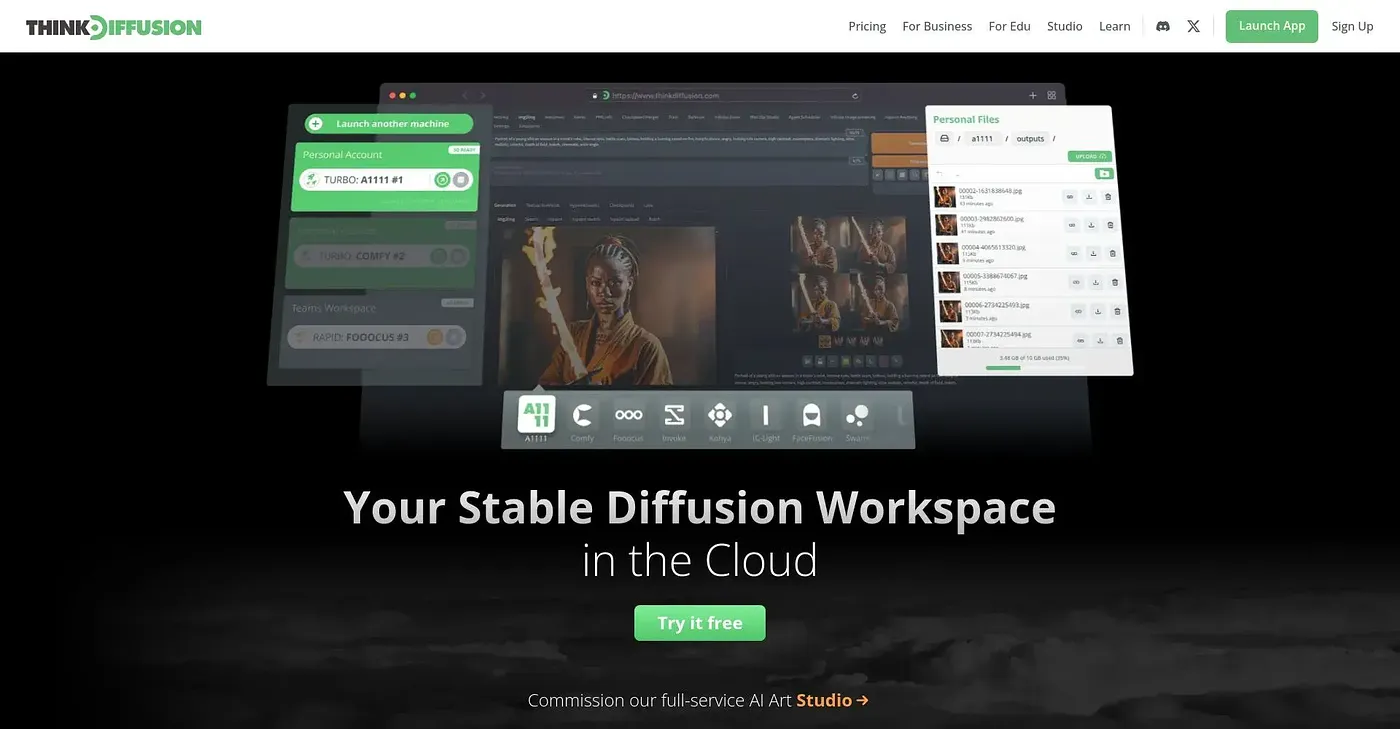The width and height of the screenshot is (1400, 729).
Task: Click the stop icon on TURBO: A1111 #1
Action: coord(460,180)
